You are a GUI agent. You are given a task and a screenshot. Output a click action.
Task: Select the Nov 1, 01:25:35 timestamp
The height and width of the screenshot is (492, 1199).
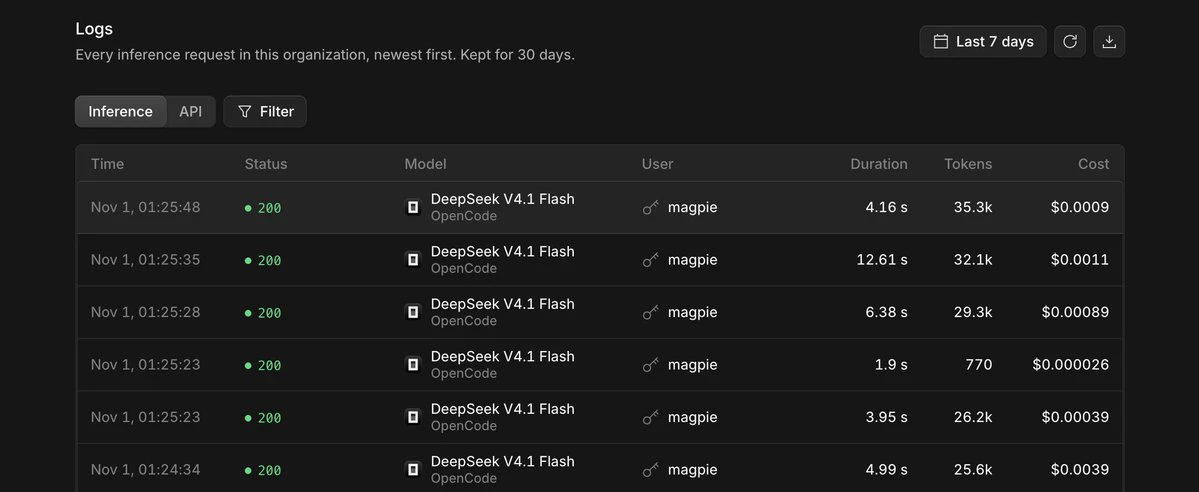click(x=145, y=260)
